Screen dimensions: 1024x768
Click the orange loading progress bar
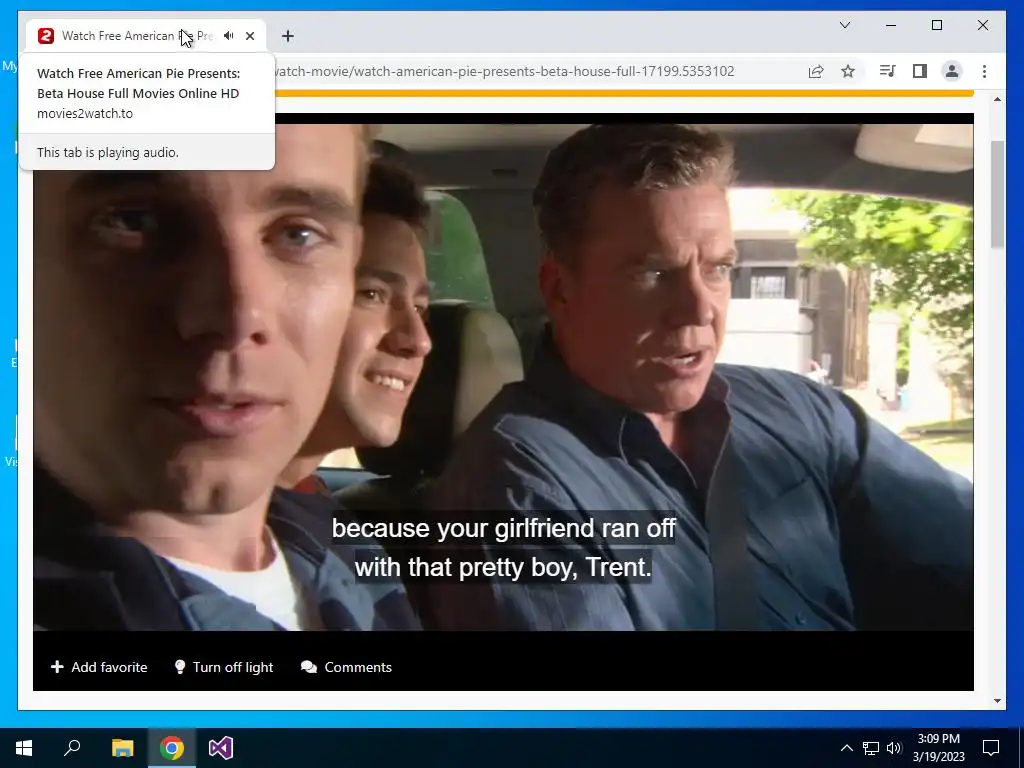(x=624, y=93)
